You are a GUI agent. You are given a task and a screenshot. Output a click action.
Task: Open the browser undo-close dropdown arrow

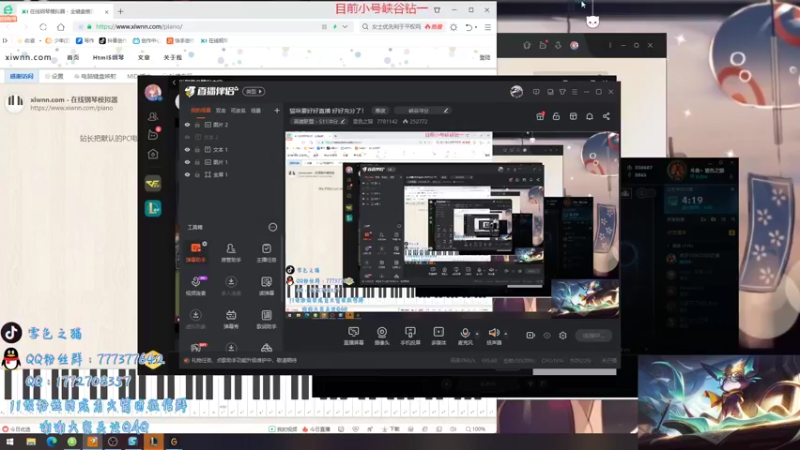[476, 27]
